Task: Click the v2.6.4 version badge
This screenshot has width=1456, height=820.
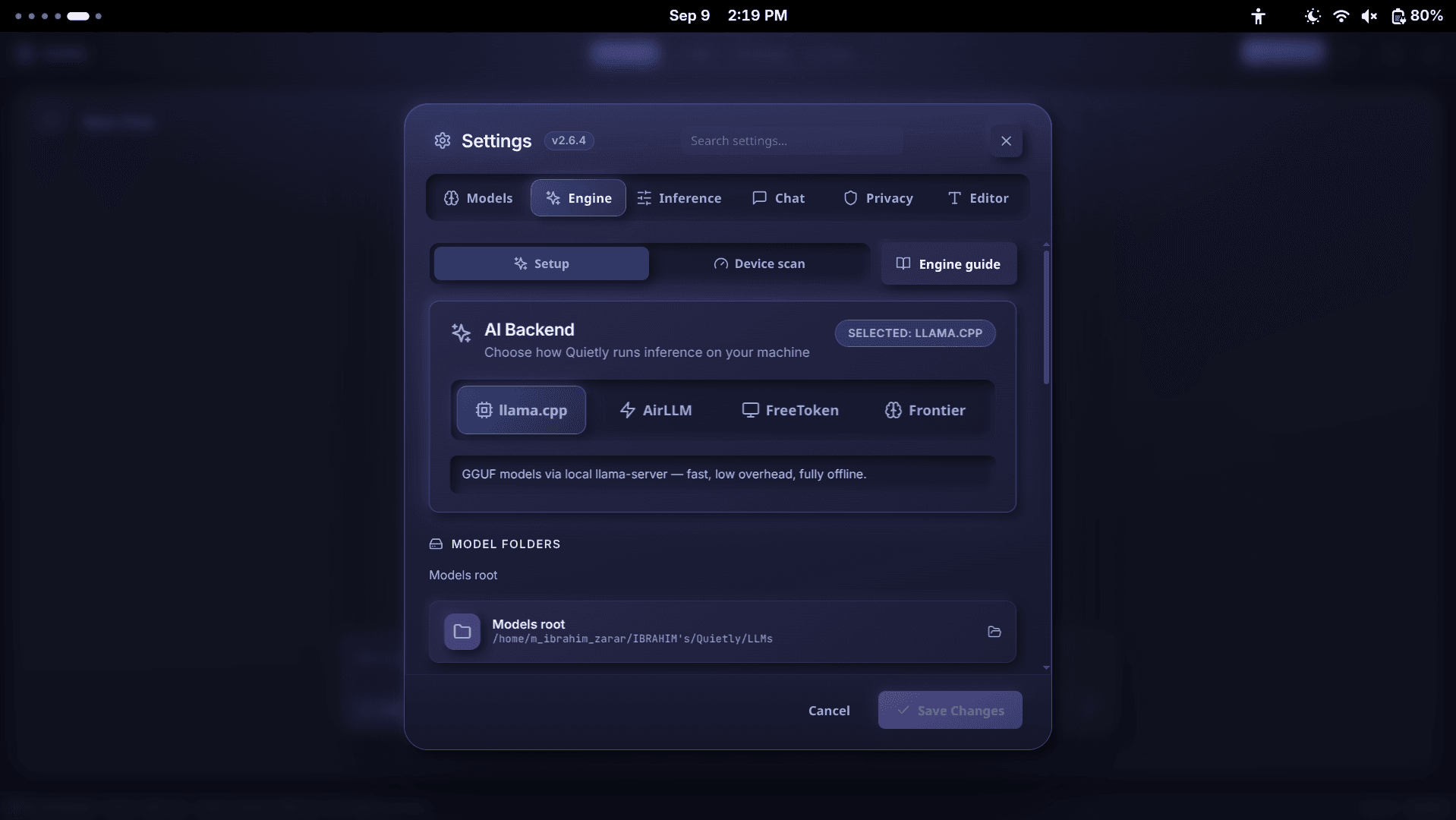Action: (x=569, y=140)
